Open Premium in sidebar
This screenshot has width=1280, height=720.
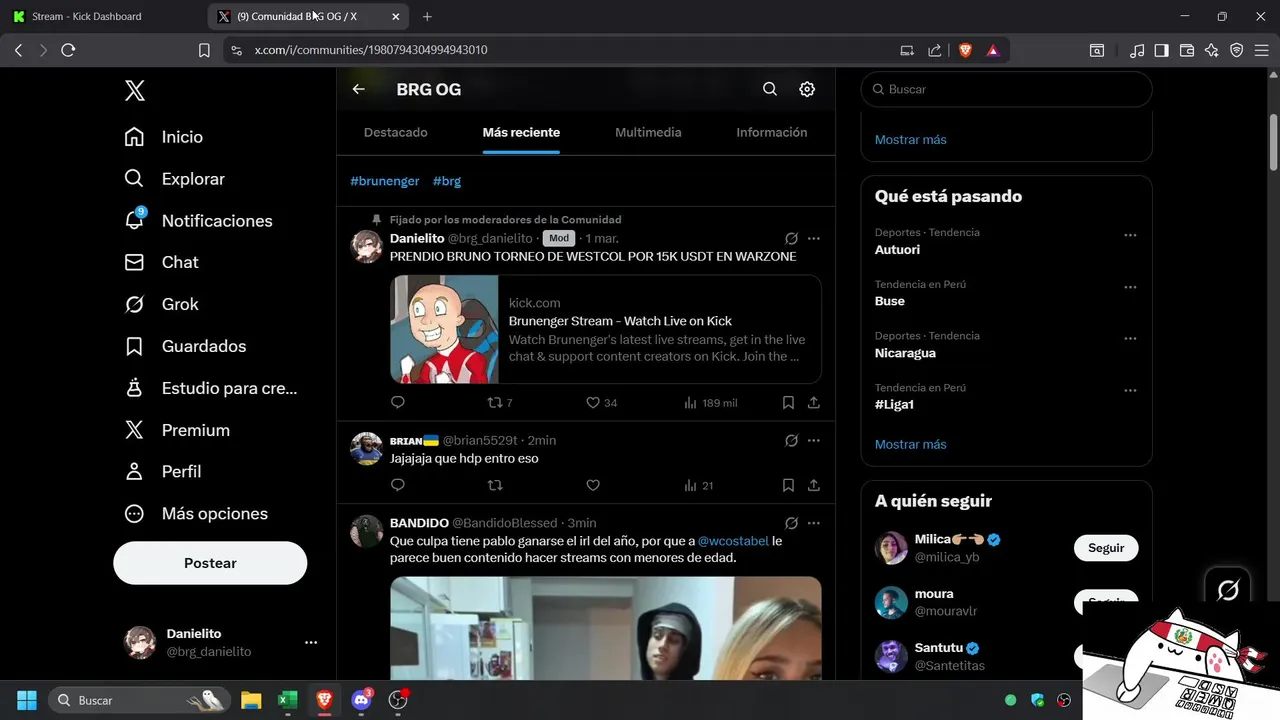click(177, 430)
